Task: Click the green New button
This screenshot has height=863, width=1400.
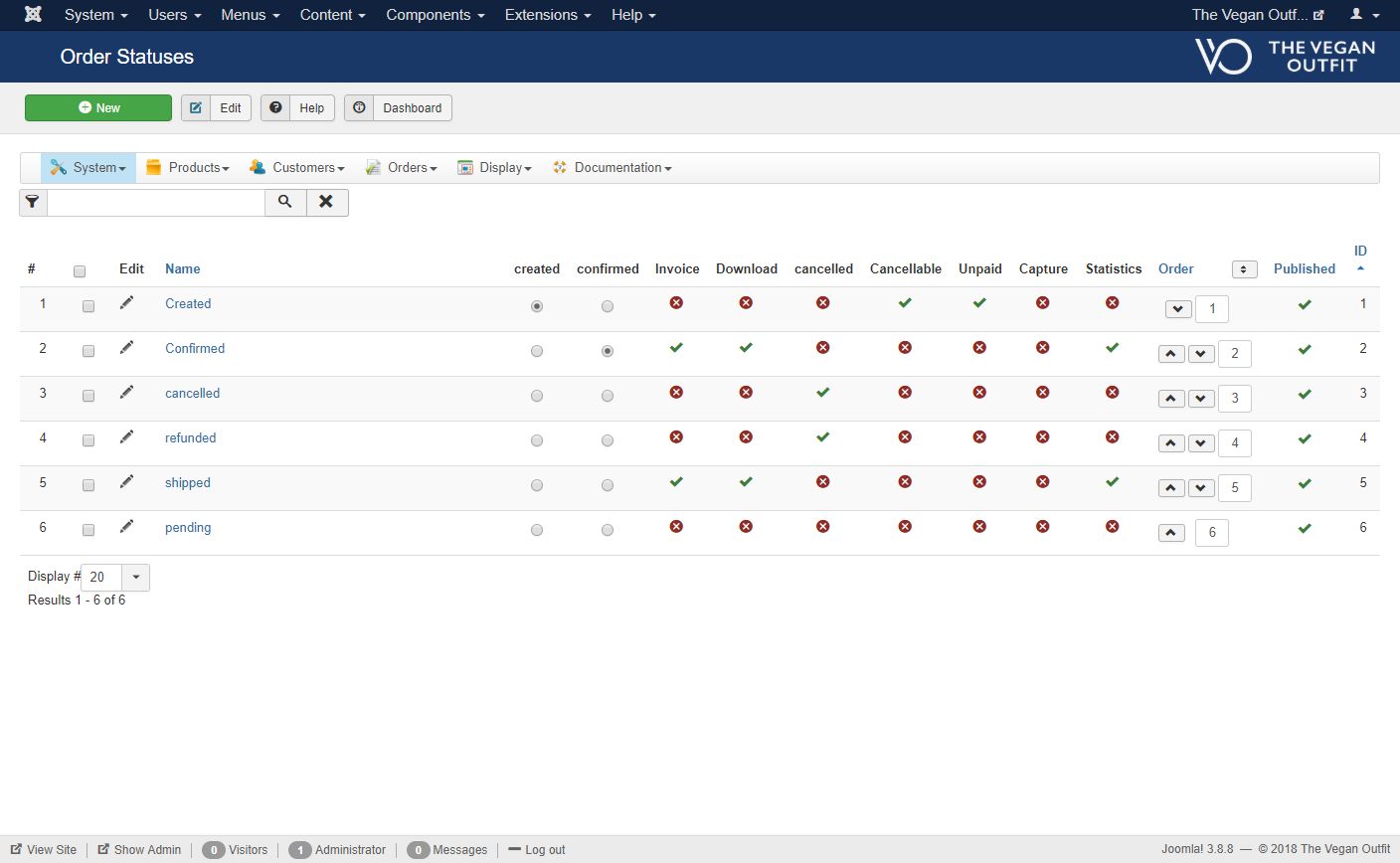Action: [x=98, y=108]
